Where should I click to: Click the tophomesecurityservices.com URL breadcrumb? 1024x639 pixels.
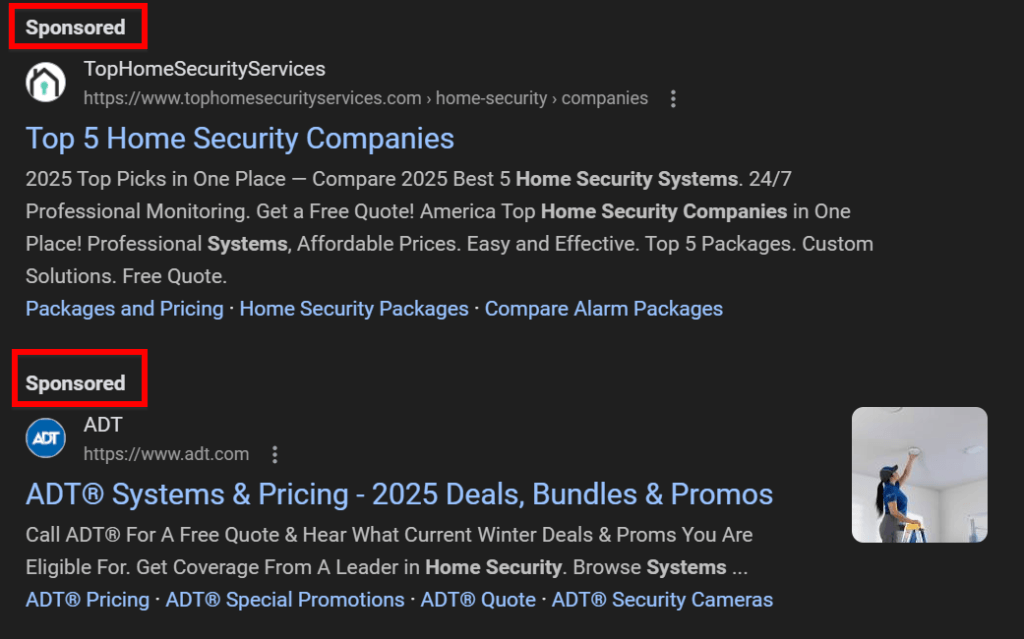pos(365,99)
